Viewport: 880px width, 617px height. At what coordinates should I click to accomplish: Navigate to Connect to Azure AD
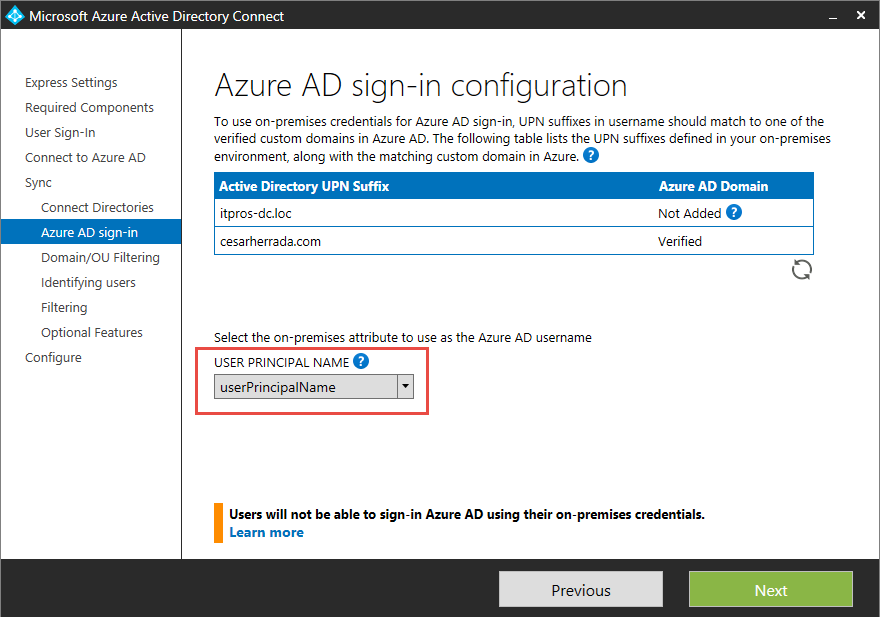85,158
